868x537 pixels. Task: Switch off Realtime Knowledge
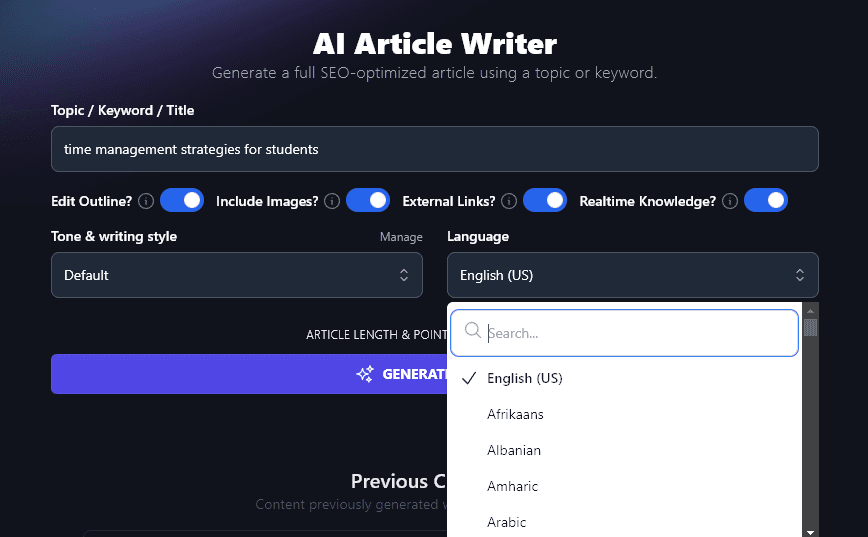(765, 201)
